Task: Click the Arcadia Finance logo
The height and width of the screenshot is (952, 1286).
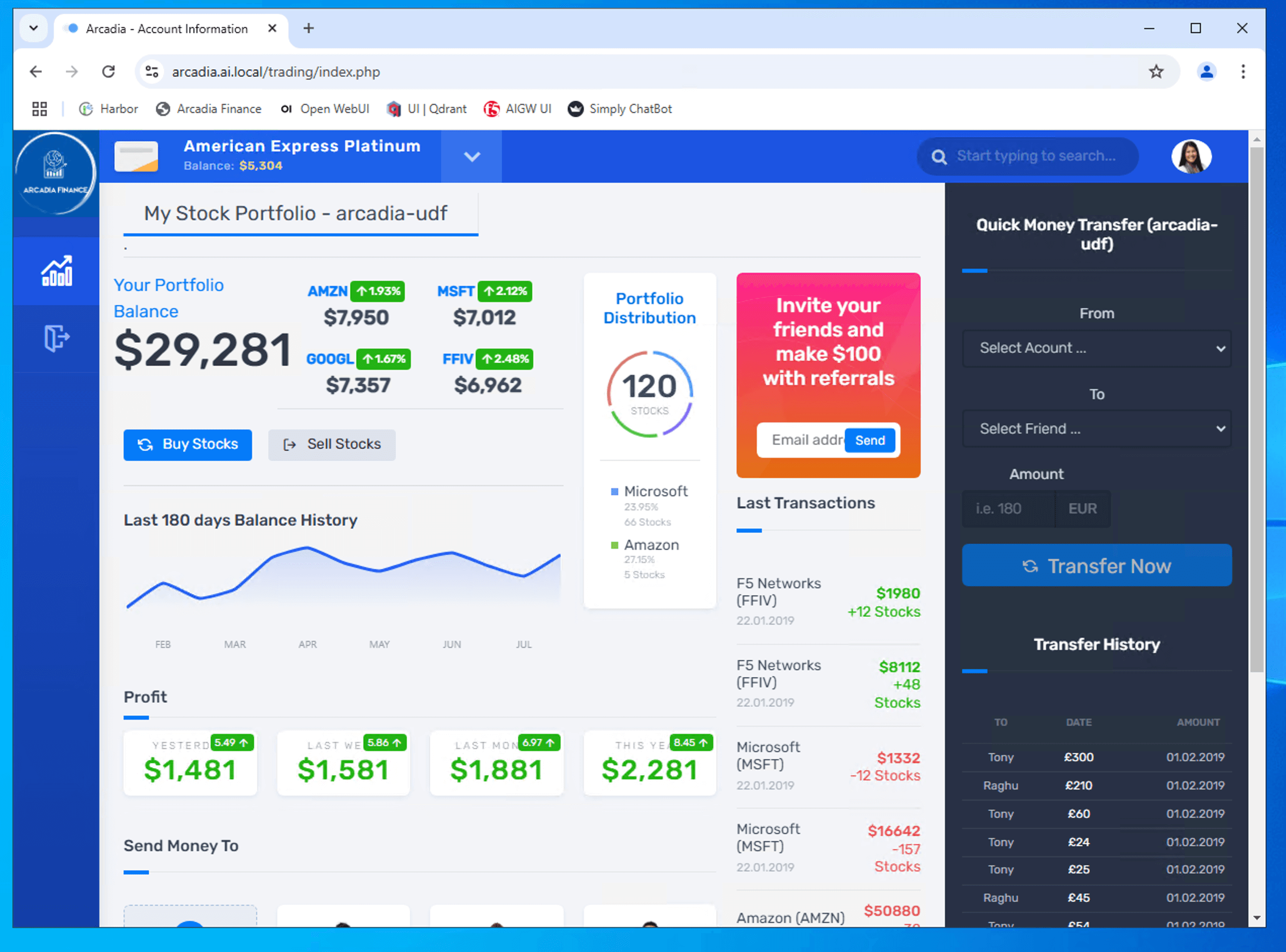Action: tap(55, 172)
